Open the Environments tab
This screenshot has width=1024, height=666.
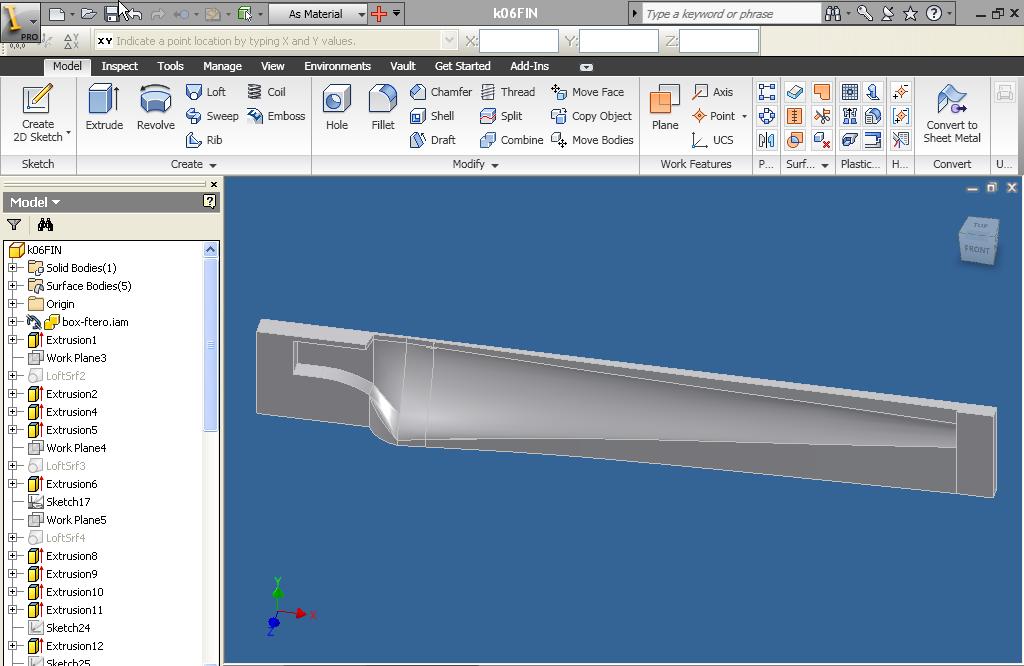click(x=337, y=66)
